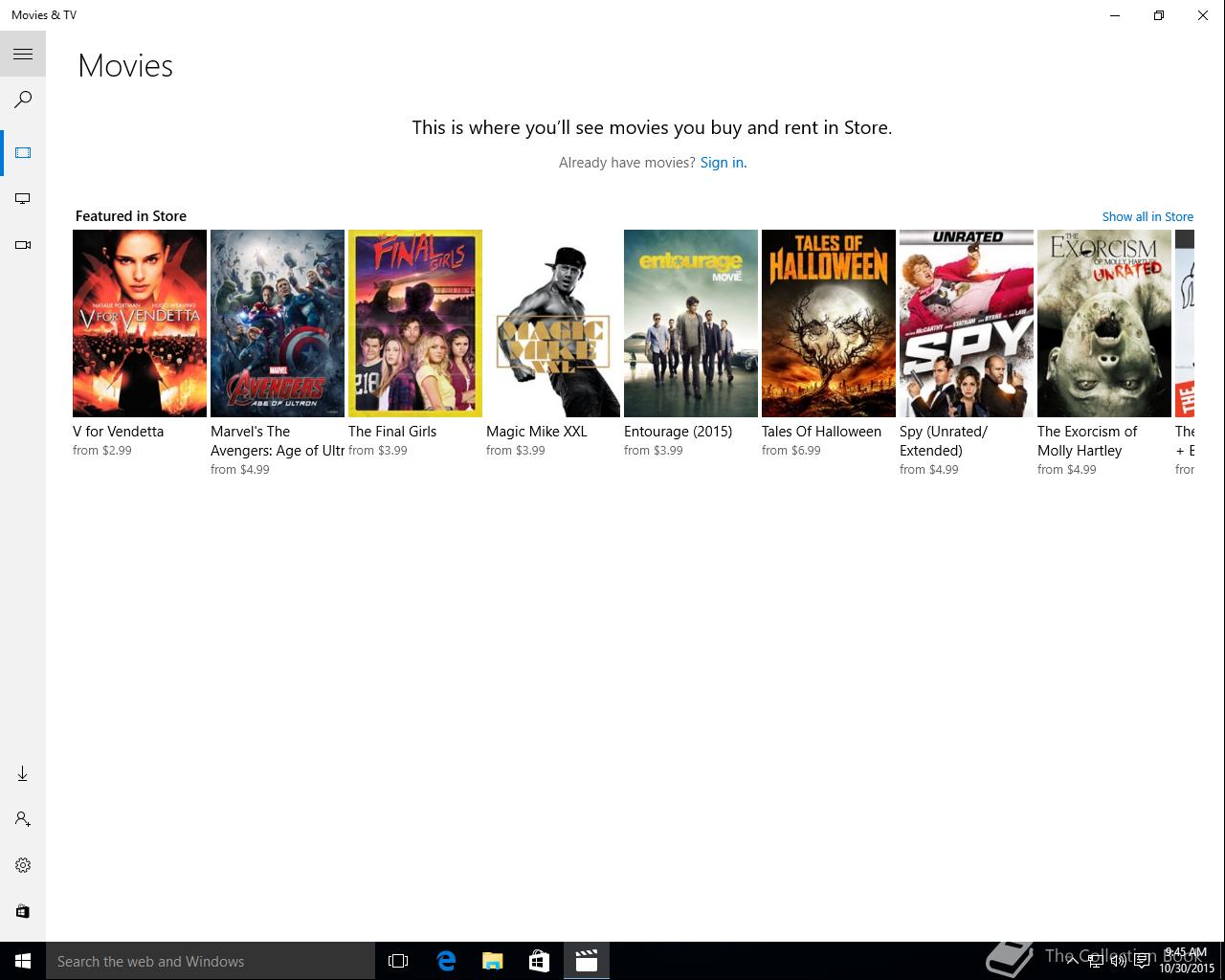1225x980 pixels.
Task: Show hidden tray icons chevron
Action: 1072,961
